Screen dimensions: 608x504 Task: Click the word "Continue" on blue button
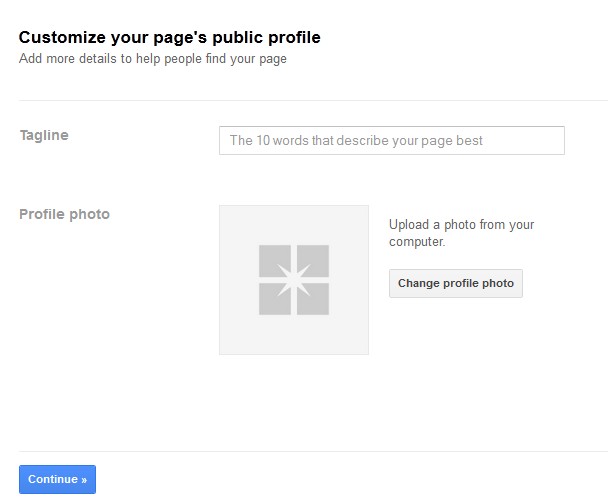coord(53,479)
